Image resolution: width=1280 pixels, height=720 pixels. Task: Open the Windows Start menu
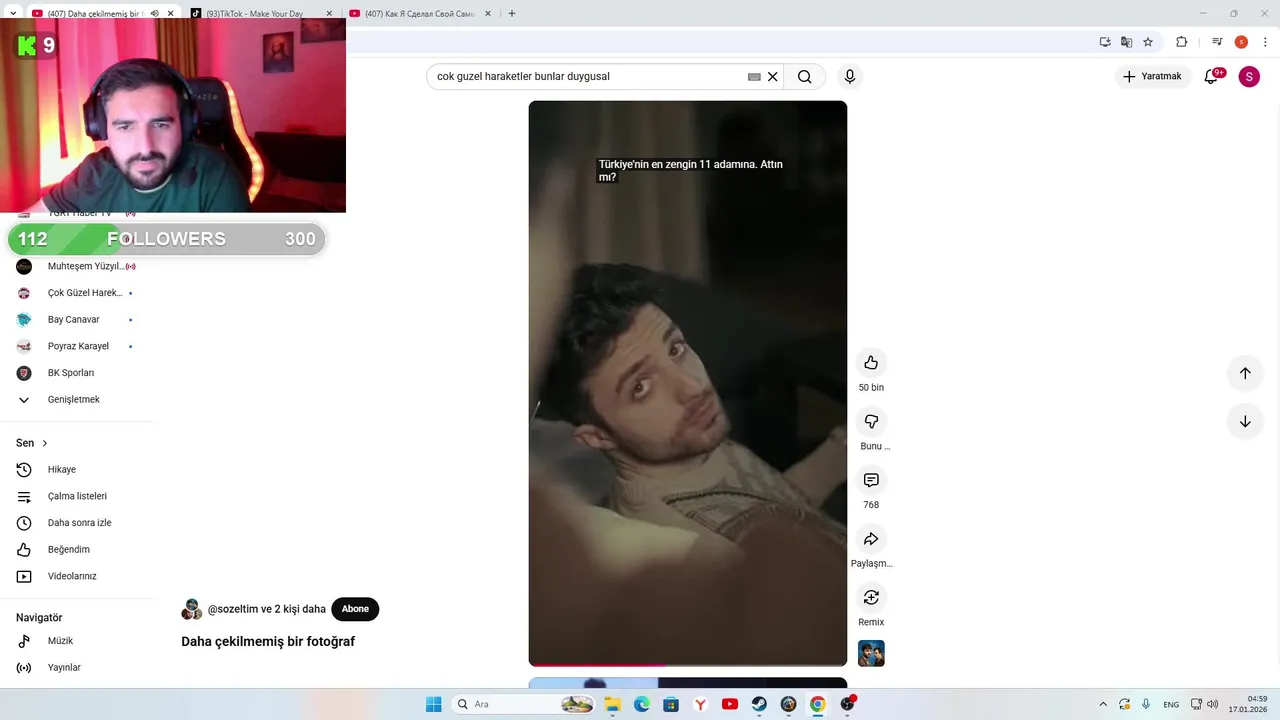433,704
